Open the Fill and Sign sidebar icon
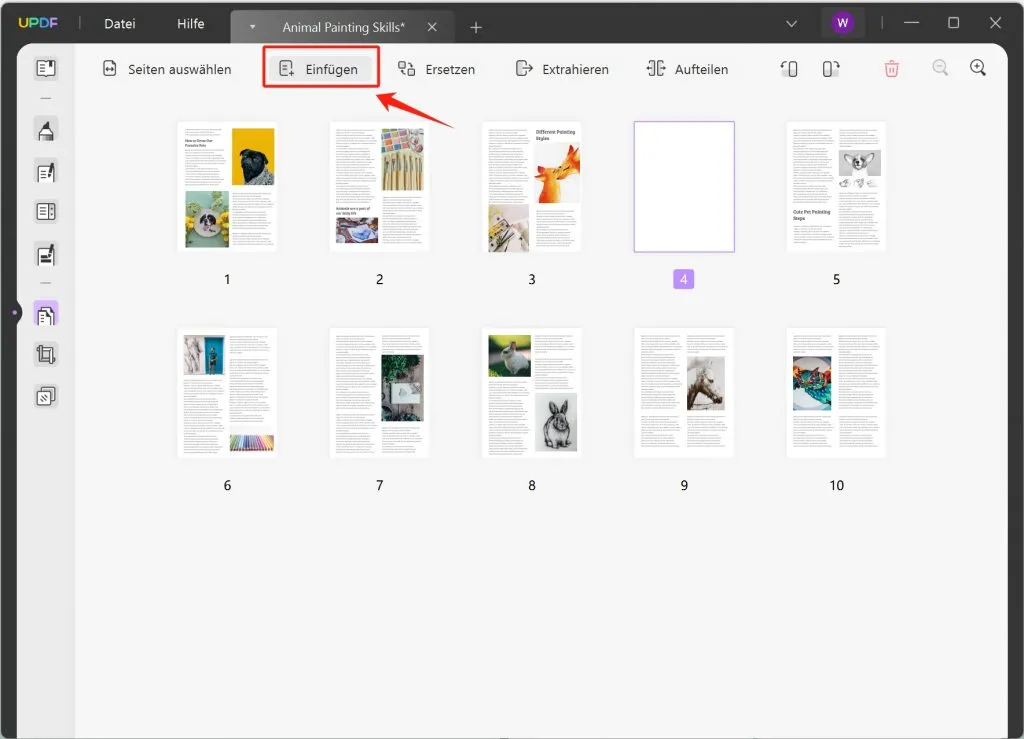Viewport: 1024px width, 739px height. 46,255
